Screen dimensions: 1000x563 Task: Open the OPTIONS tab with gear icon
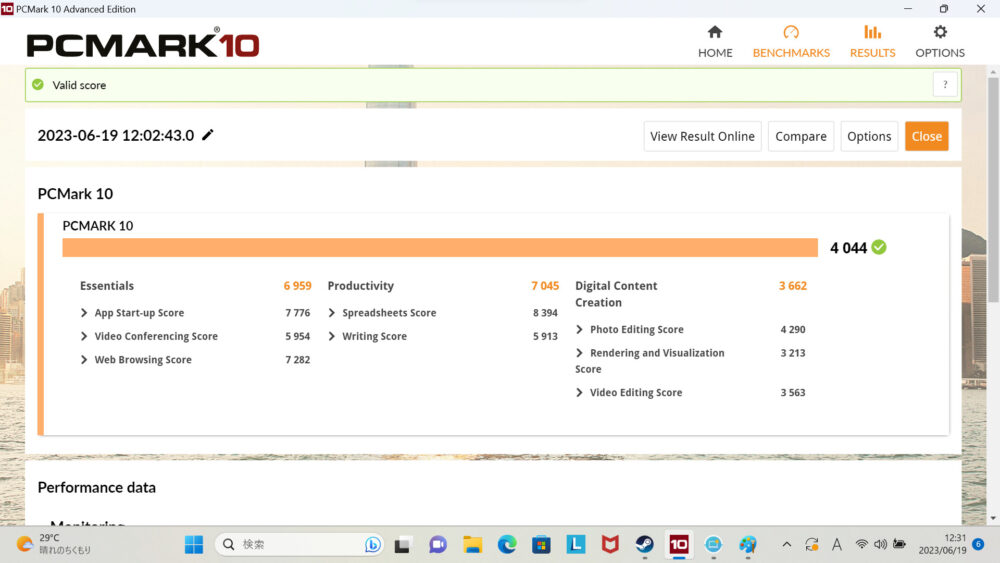tap(940, 42)
